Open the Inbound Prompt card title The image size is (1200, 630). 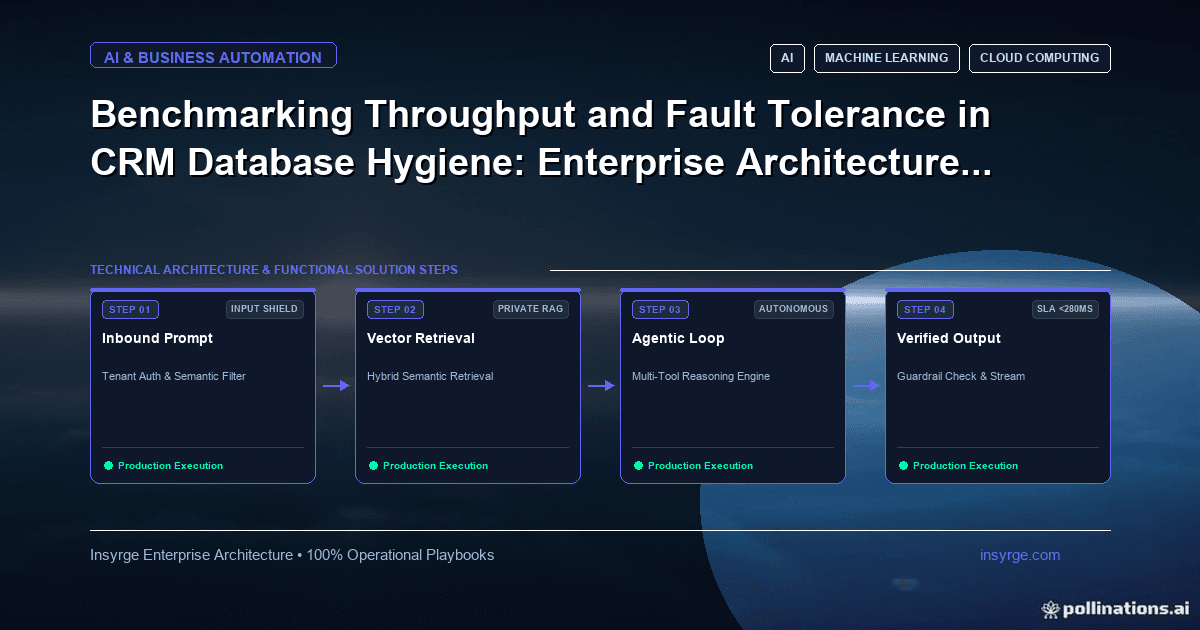pos(157,338)
